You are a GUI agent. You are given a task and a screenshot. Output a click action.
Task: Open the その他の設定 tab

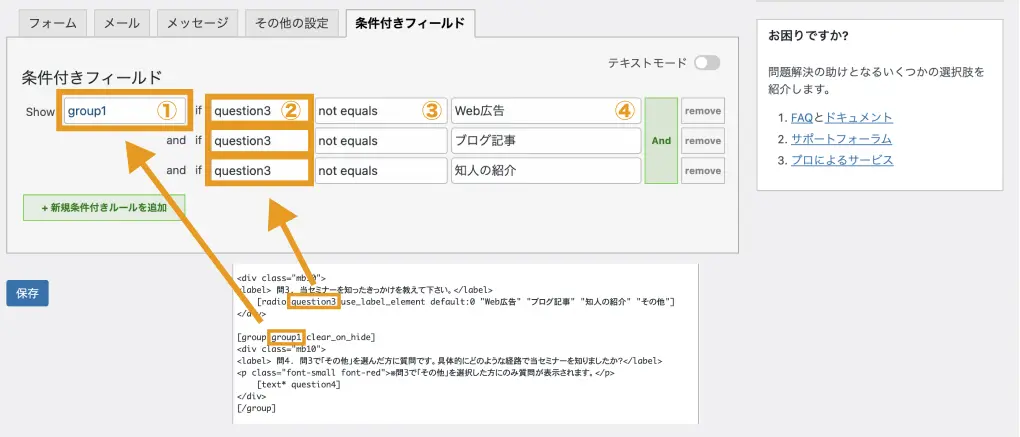290,23
